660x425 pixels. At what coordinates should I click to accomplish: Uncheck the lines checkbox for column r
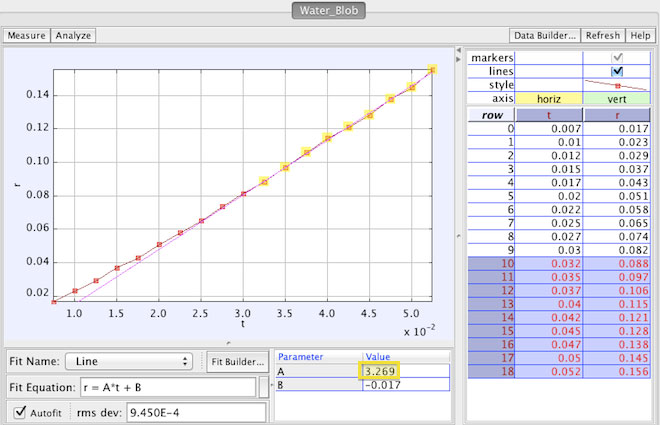pos(617,72)
